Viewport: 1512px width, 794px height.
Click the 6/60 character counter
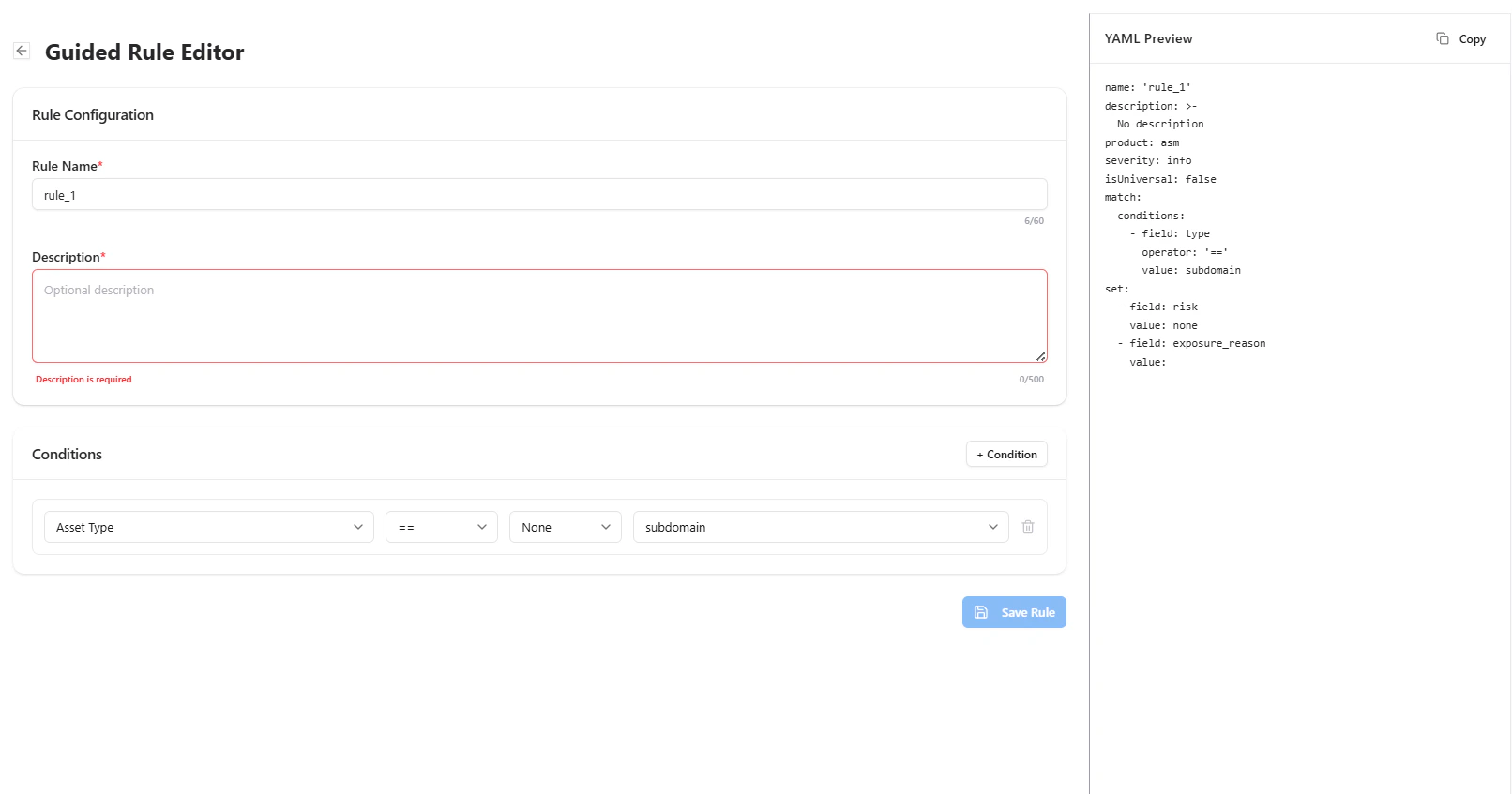1034,221
